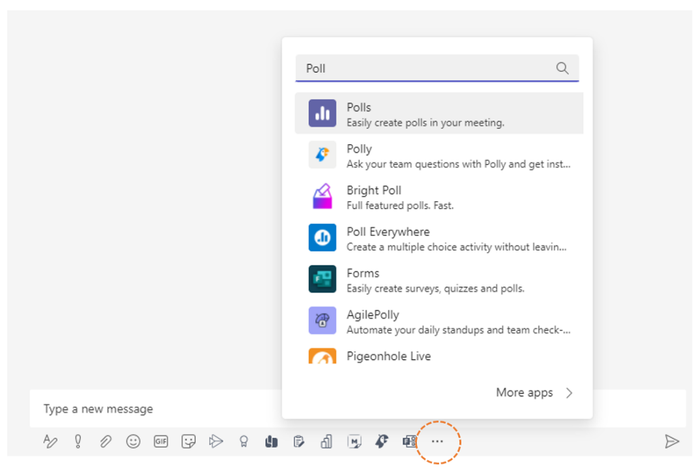
Task: Click the bar chart app icon in toolbar
Action: (x=326, y=441)
